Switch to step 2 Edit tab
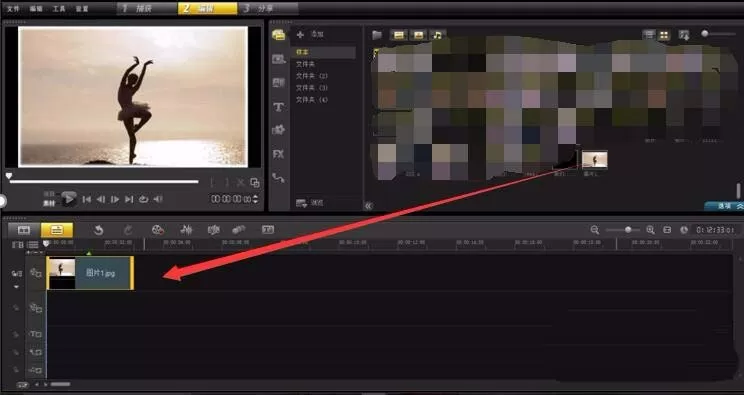The image size is (744, 395). pyautogui.click(x=207, y=9)
